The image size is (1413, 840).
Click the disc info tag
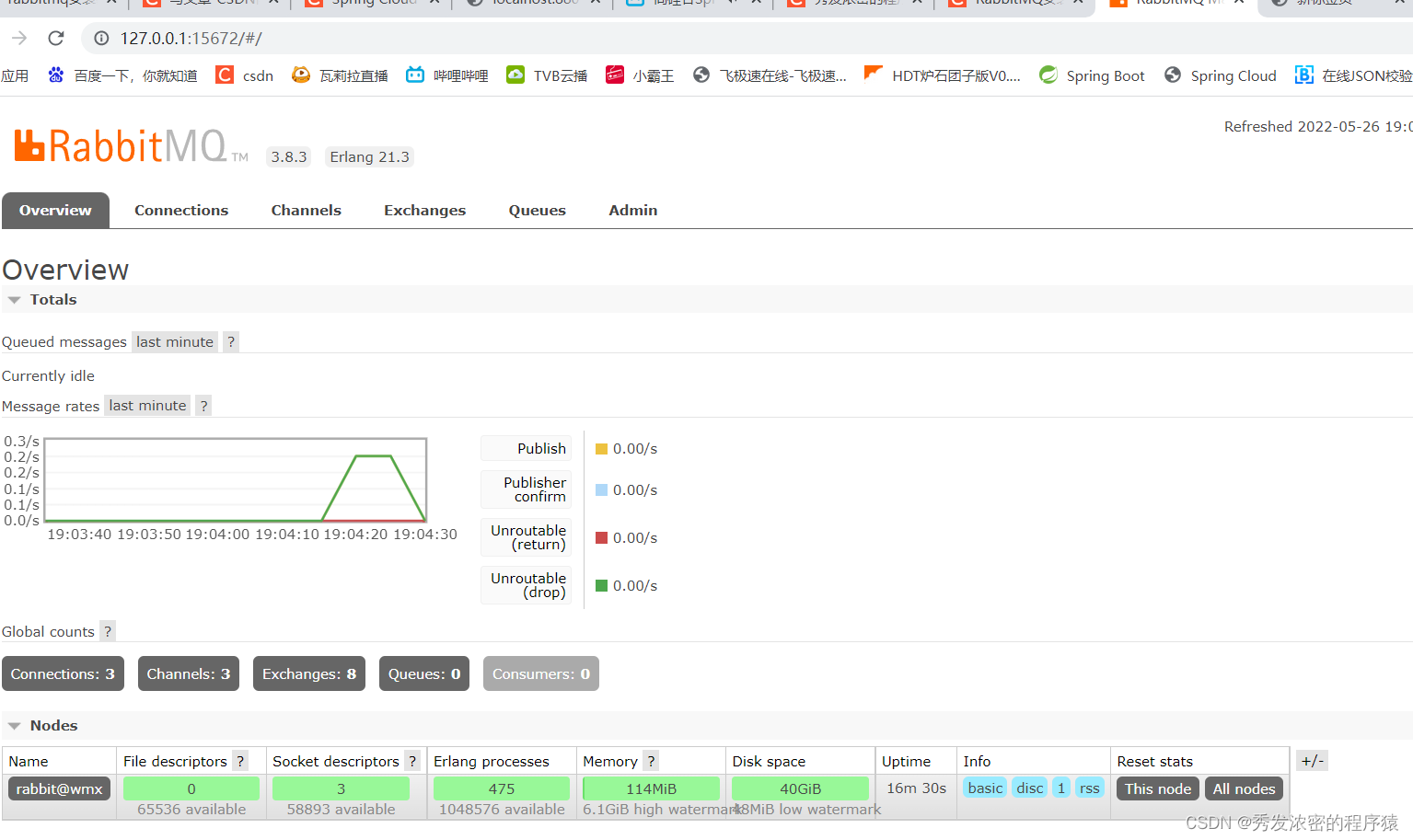[1030, 788]
